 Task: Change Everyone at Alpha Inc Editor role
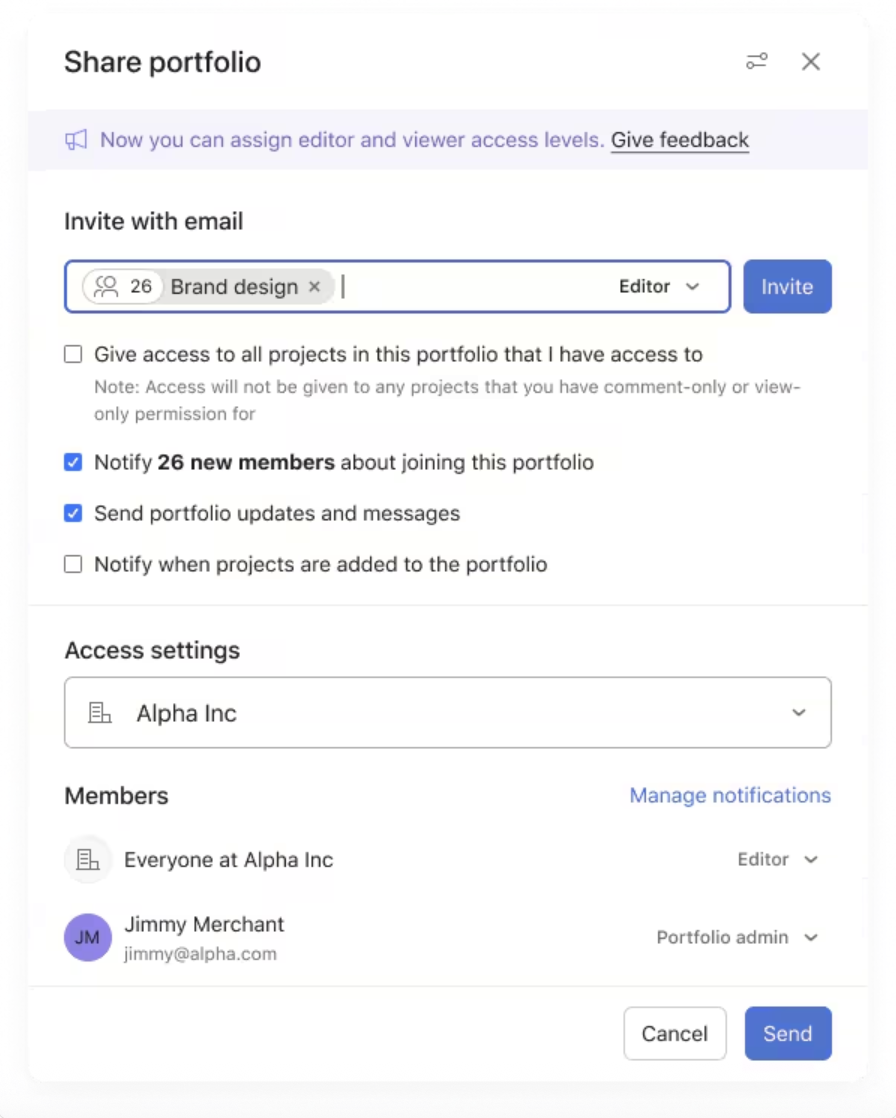(778, 859)
